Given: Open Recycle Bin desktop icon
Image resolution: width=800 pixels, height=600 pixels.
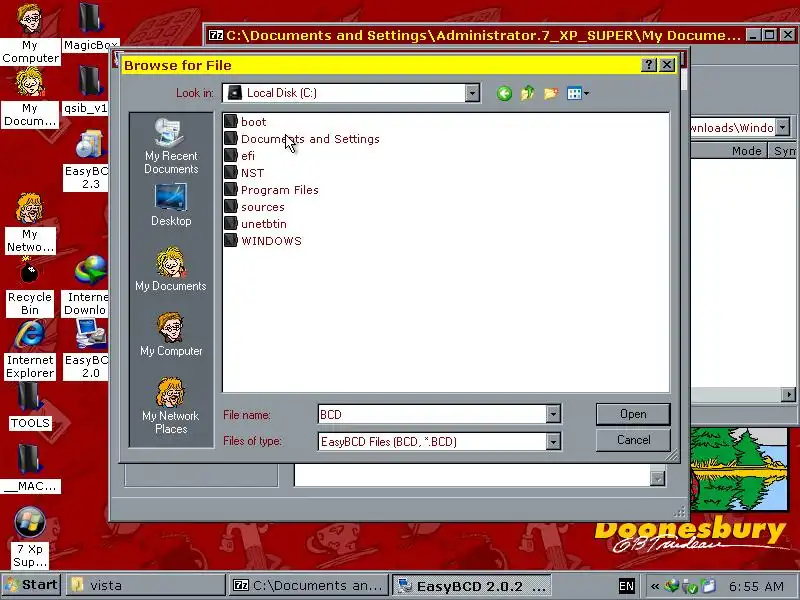Looking at the screenshot, I should pyautogui.click(x=30, y=287).
